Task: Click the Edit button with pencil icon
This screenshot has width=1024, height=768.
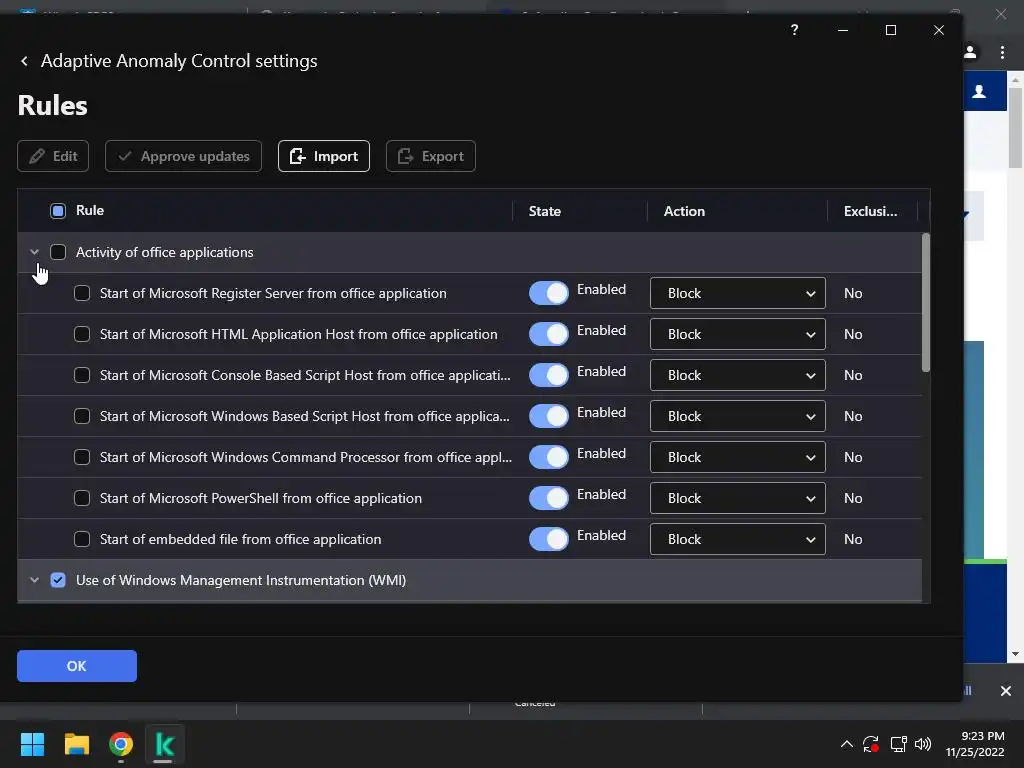Action: (x=53, y=156)
